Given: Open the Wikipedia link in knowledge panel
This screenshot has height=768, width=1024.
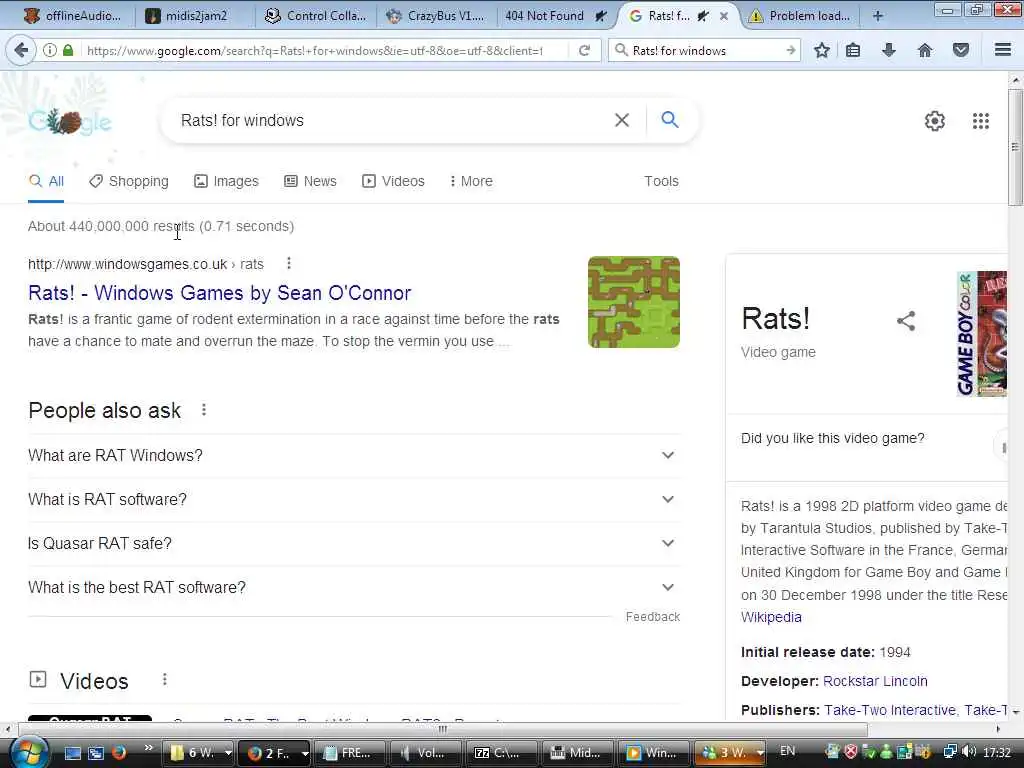Looking at the screenshot, I should (771, 617).
